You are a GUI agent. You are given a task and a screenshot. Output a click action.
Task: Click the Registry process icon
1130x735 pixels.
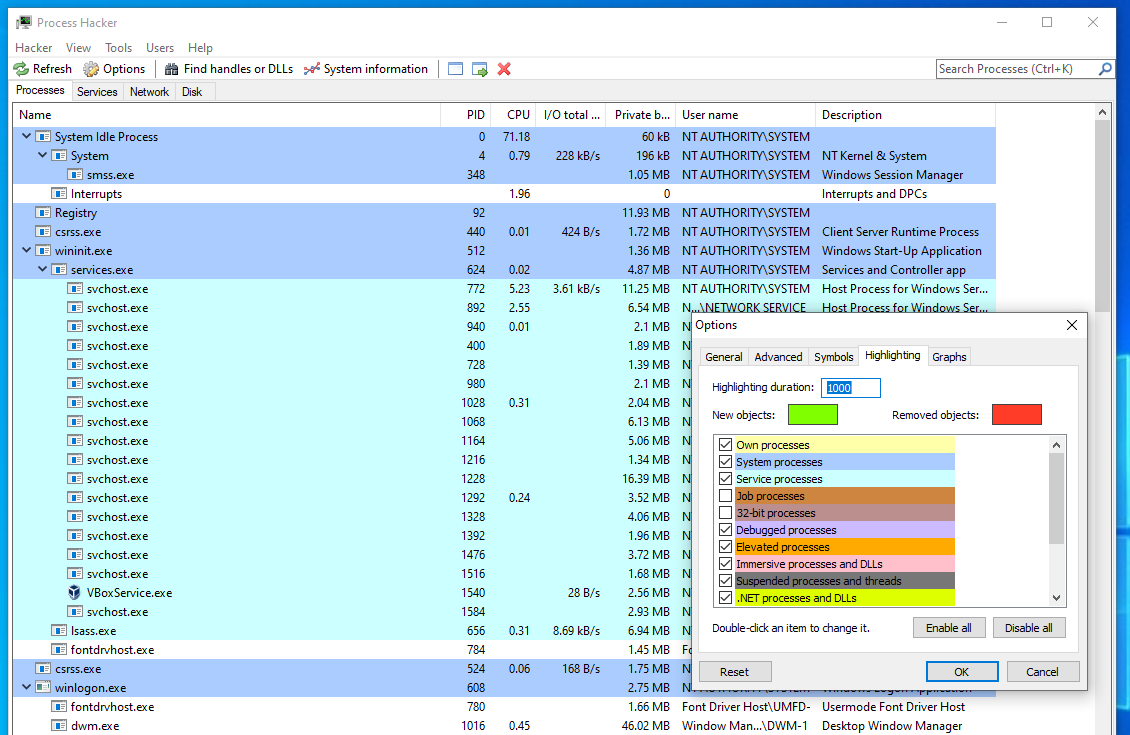43,213
